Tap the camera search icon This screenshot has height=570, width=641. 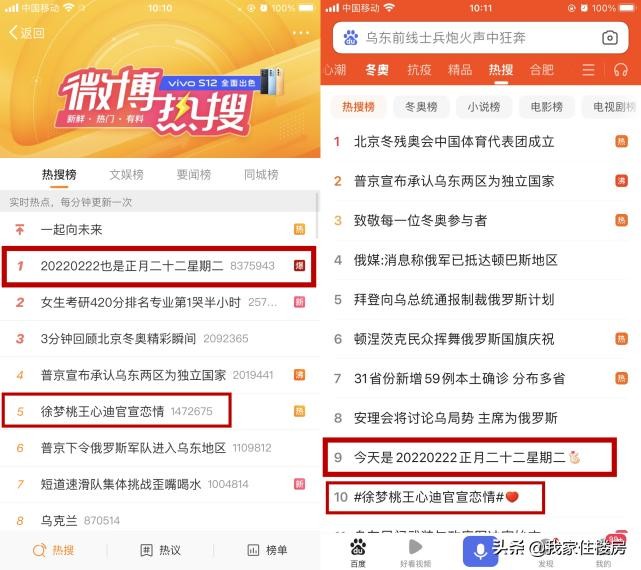coord(610,38)
